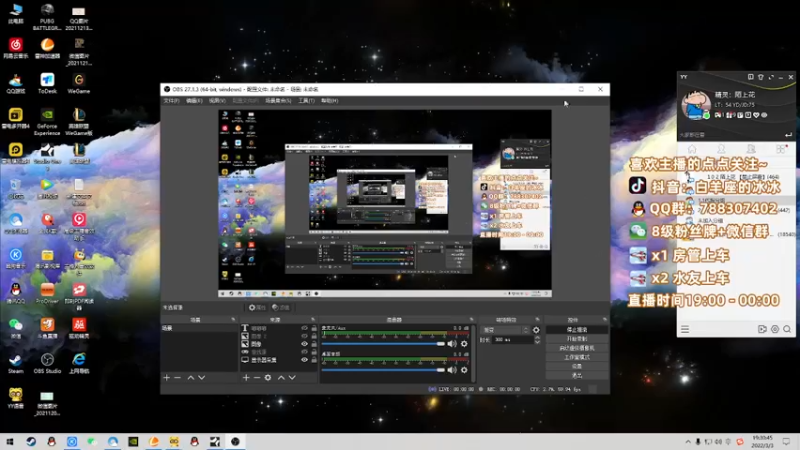Add a new source with the plus icon

point(246,378)
